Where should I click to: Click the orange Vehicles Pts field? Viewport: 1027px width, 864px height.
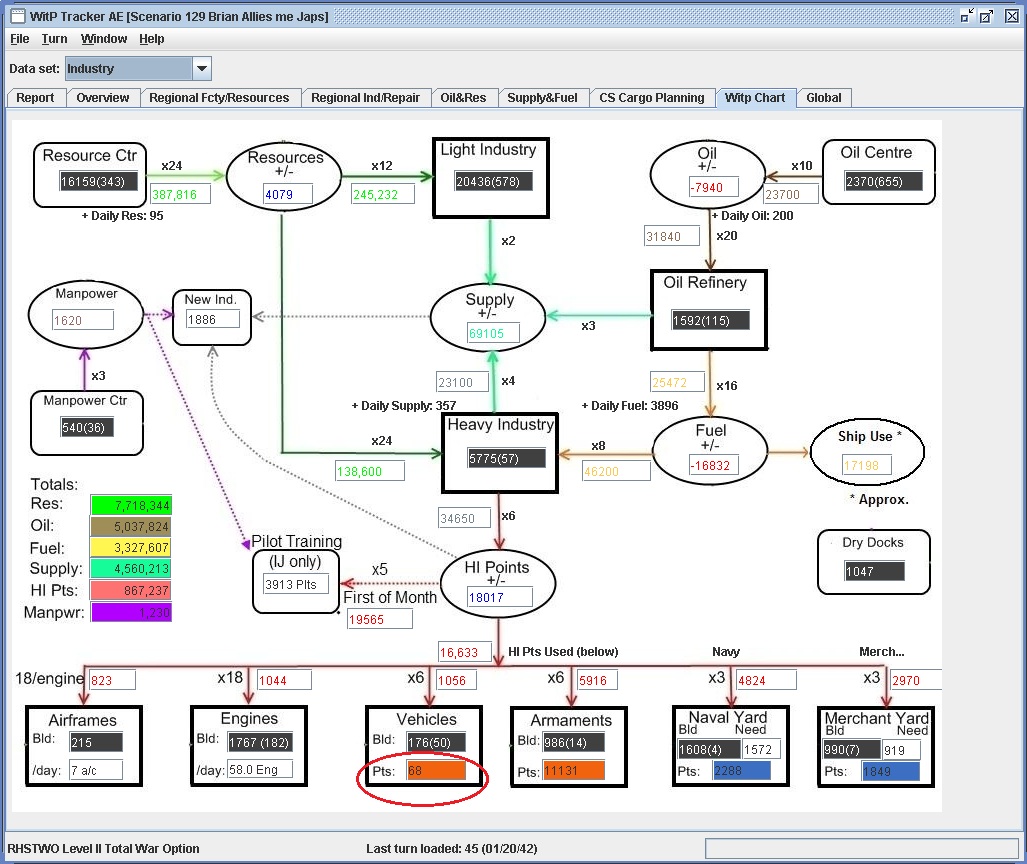pos(436,770)
